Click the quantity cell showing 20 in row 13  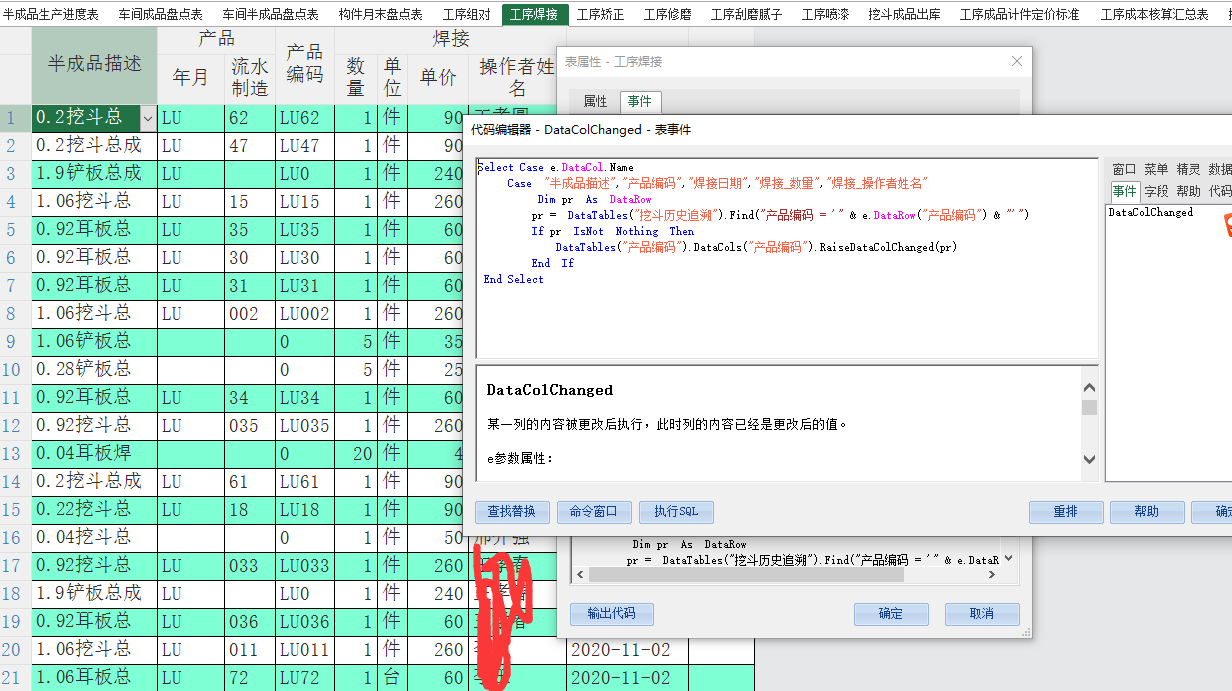(356, 454)
